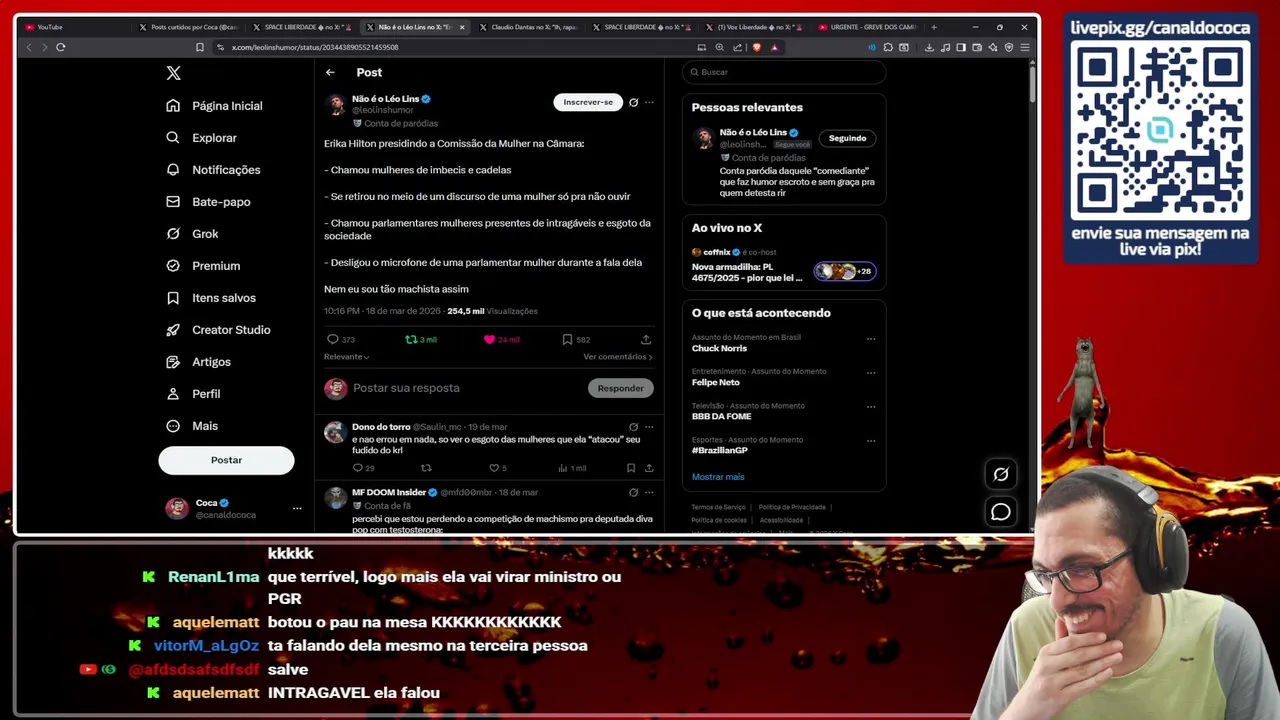Open Grok from the sidebar
Viewport: 1280px width, 720px height.
point(192,234)
